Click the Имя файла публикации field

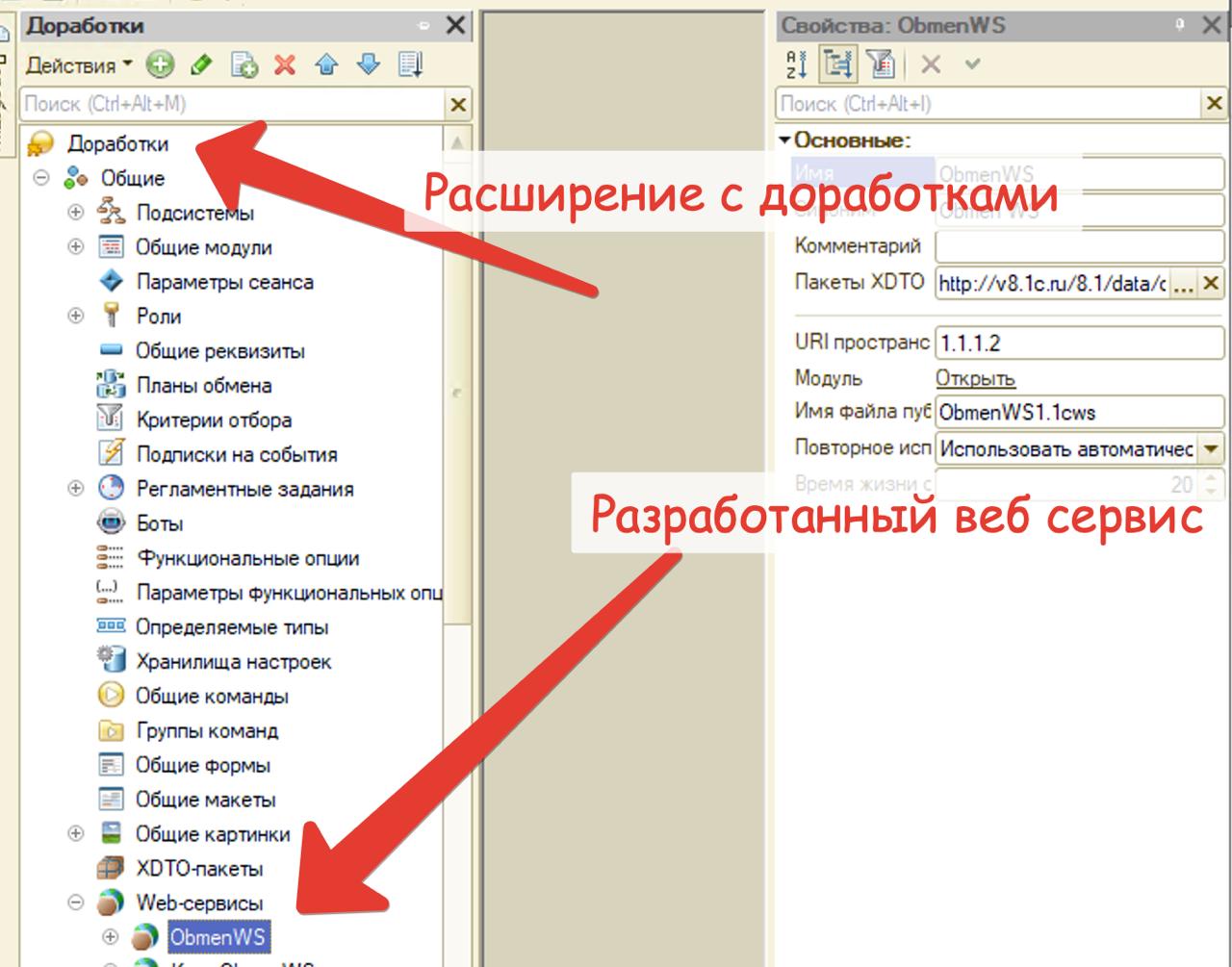tap(1079, 412)
